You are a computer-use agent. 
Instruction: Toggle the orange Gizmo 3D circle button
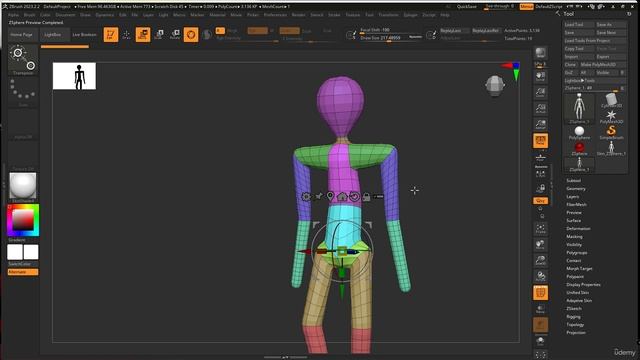[191, 35]
